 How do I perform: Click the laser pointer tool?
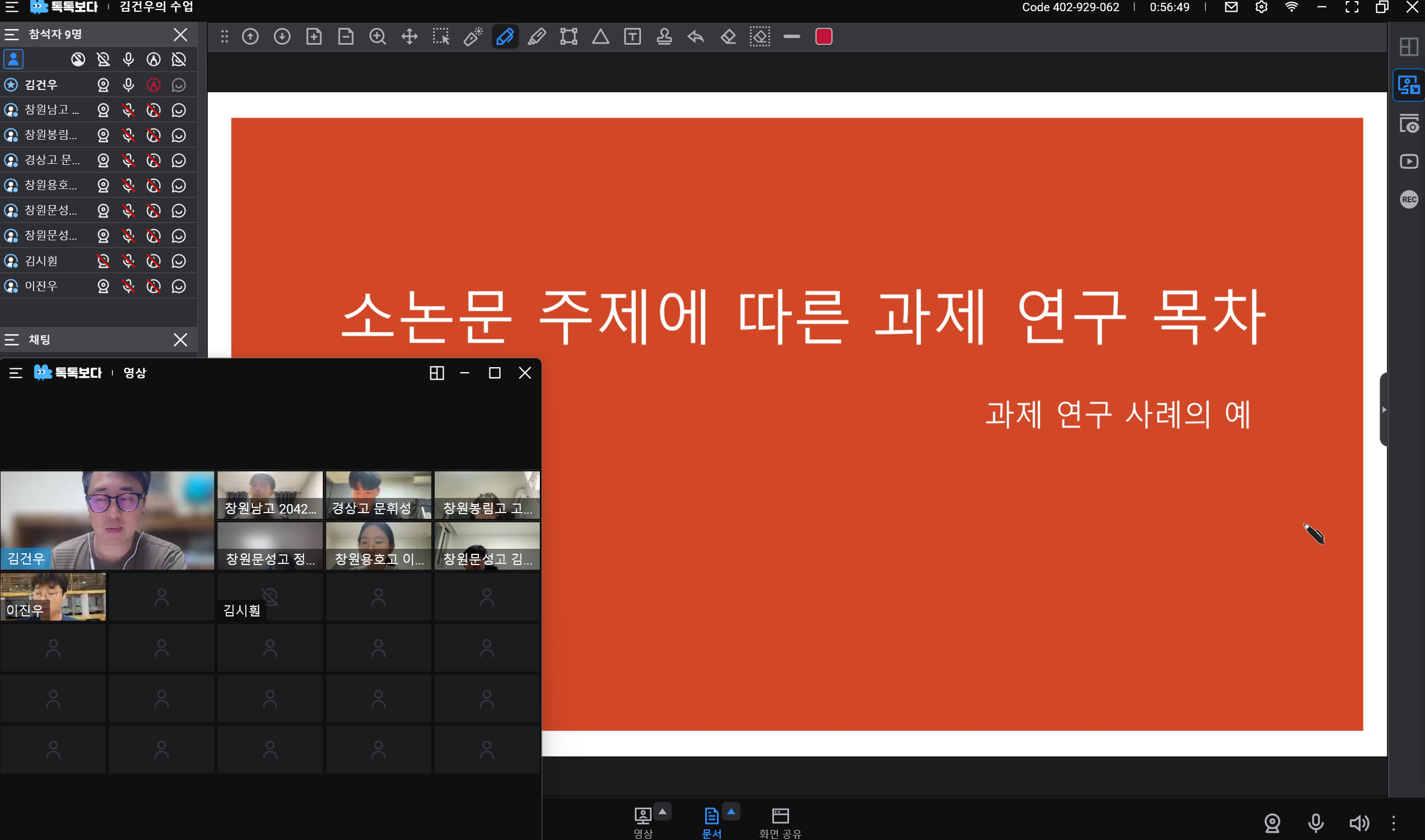pyautogui.click(x=473, y=37)
